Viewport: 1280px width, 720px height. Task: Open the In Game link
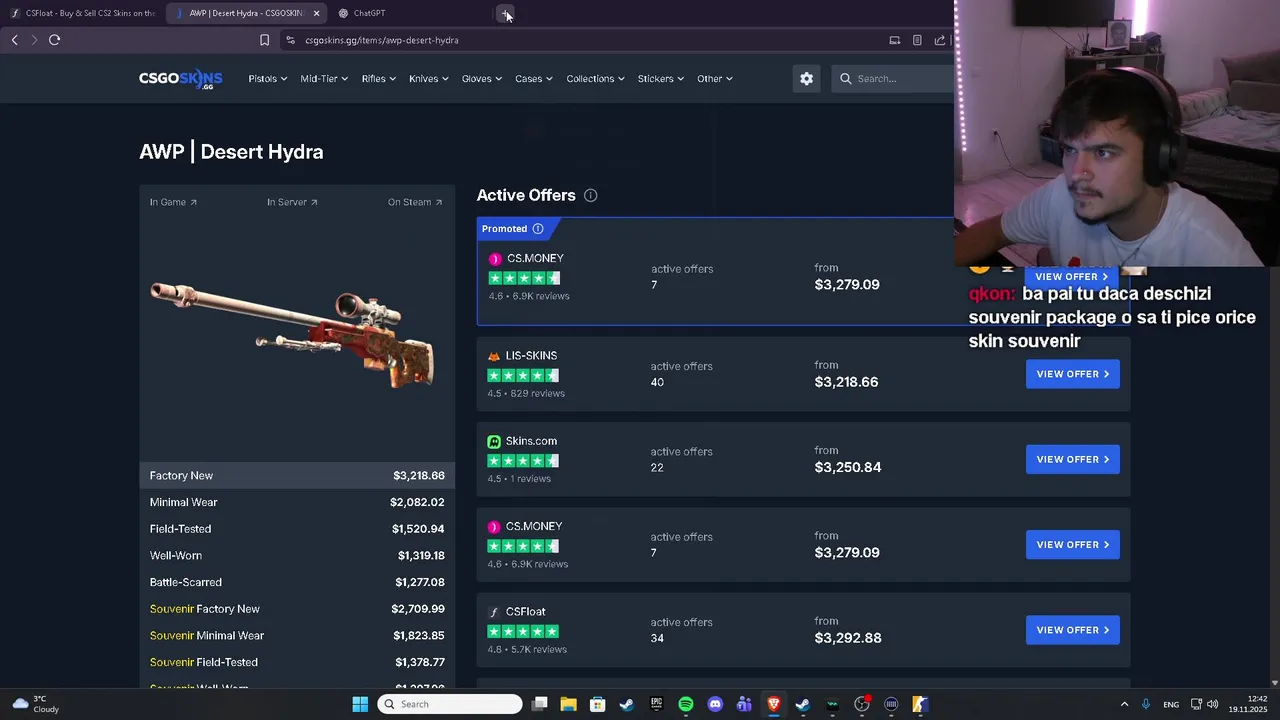point(173,202)
